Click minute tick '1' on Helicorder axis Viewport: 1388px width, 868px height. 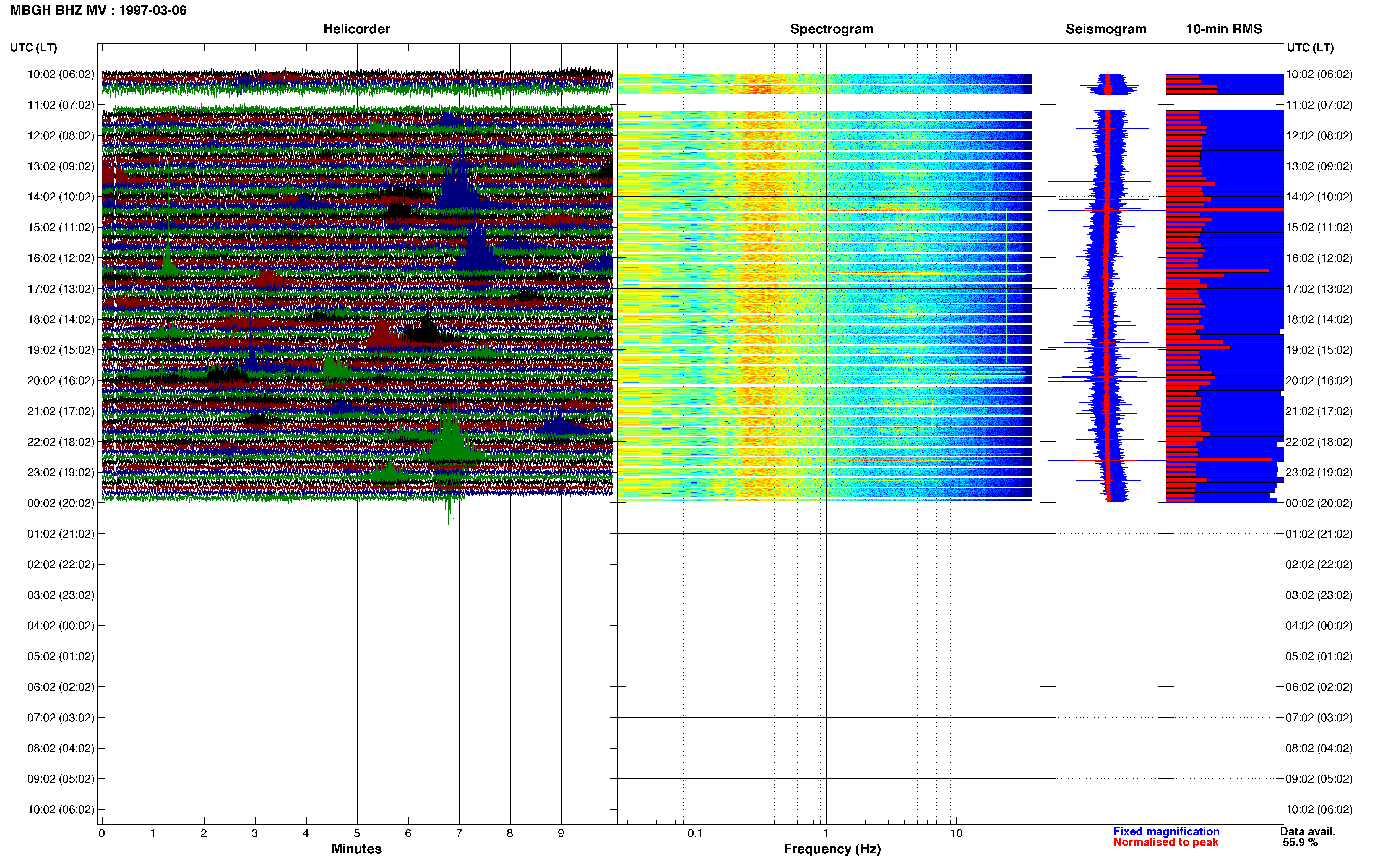point(153,833)
